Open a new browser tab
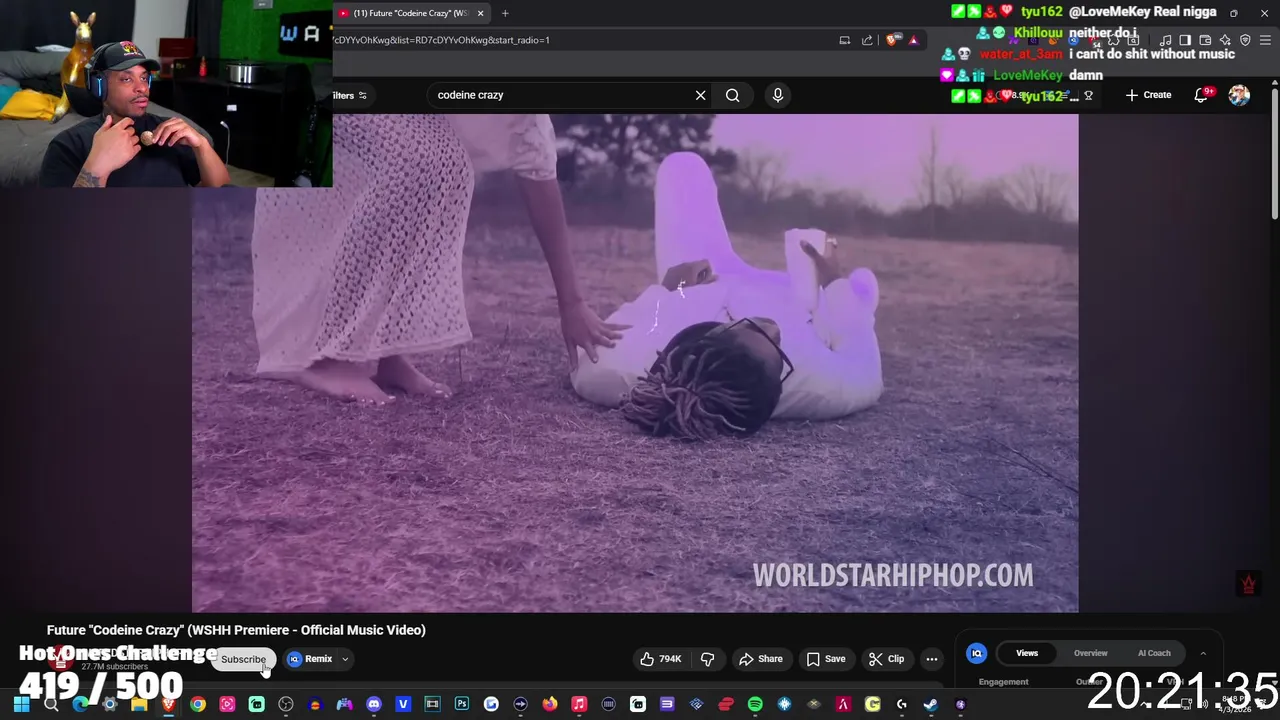 [505, 13]
